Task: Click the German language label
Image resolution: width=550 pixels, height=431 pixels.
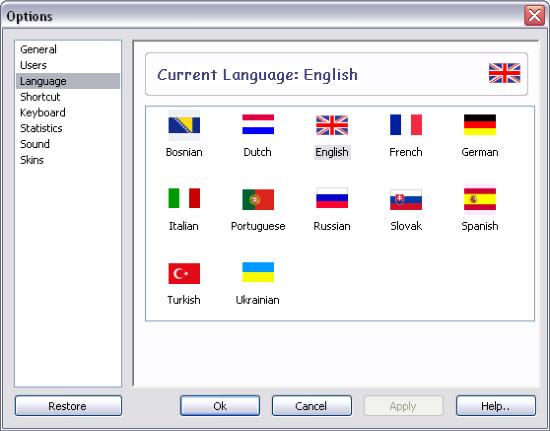Action: click(x=480, y=152)
